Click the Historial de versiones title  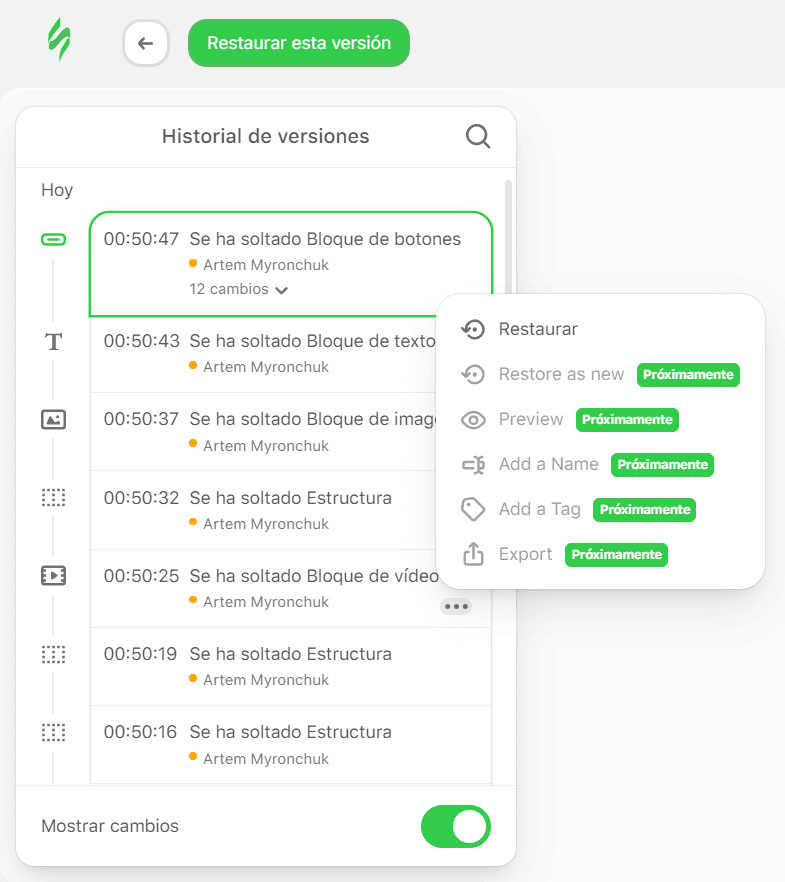(x=265, y=136)
